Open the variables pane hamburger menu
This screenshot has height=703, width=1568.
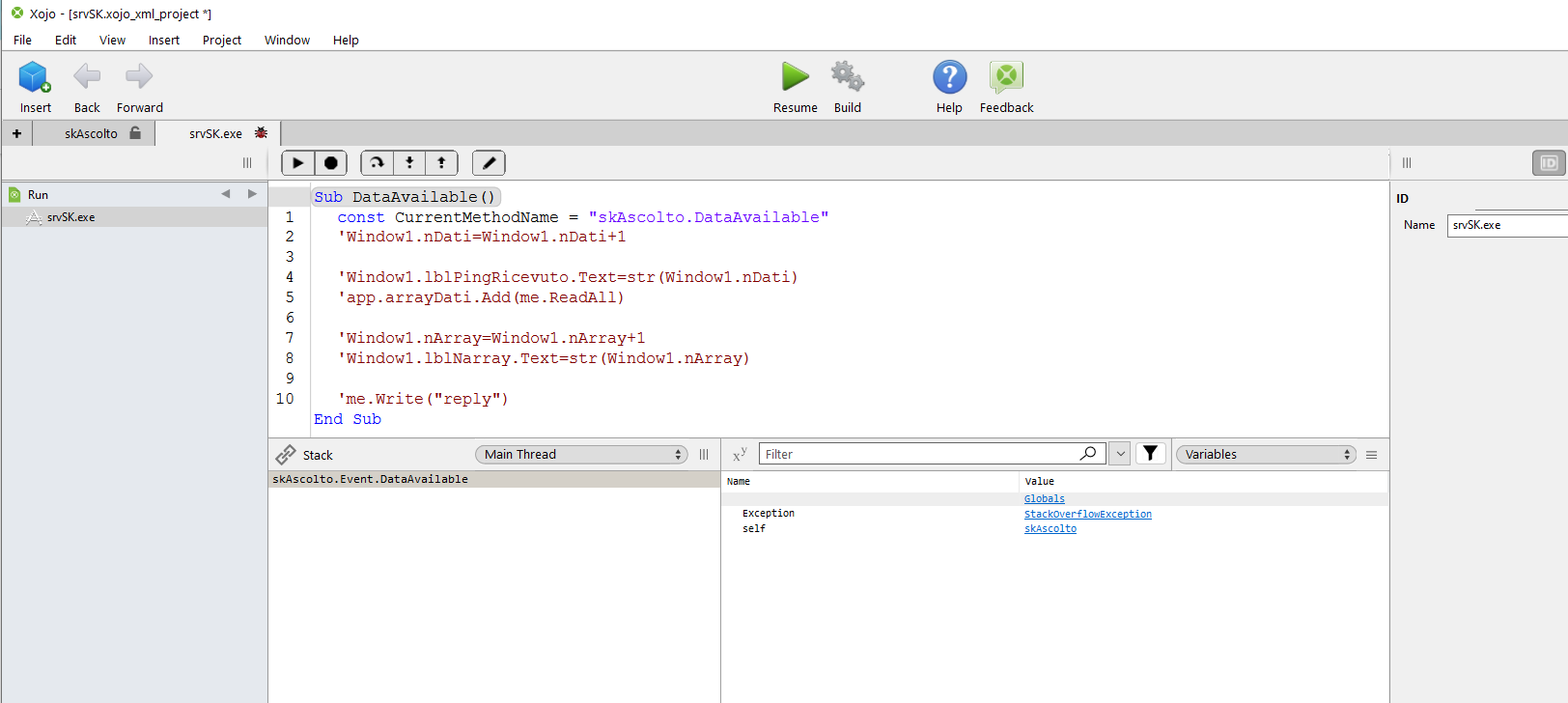click(1371, 455)
